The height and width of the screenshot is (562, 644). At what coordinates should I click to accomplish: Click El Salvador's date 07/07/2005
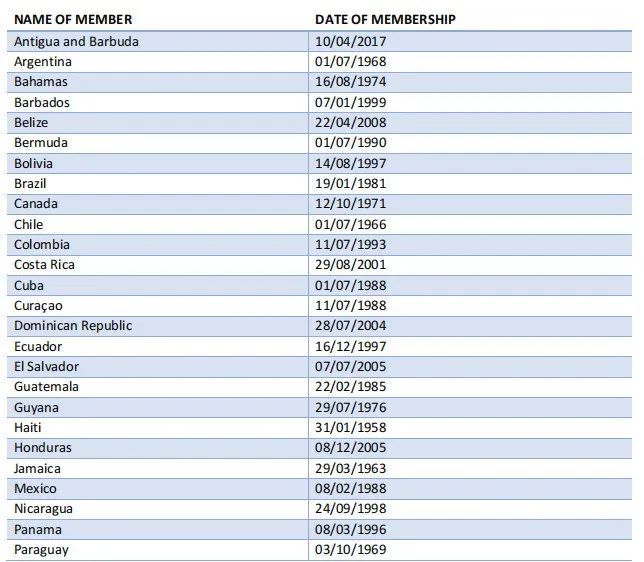350,367
